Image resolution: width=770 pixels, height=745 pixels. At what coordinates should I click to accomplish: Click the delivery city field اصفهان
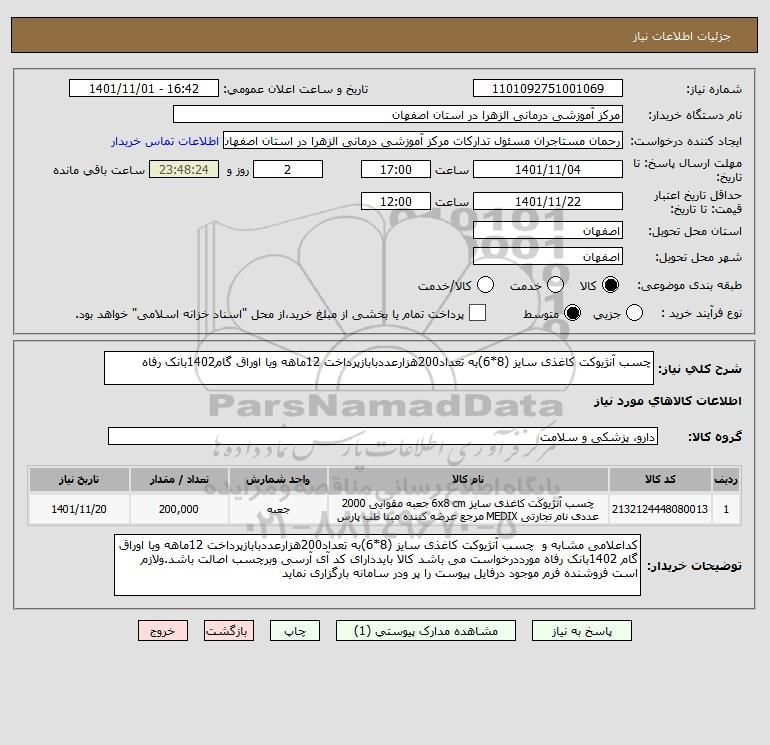[548, 256]
